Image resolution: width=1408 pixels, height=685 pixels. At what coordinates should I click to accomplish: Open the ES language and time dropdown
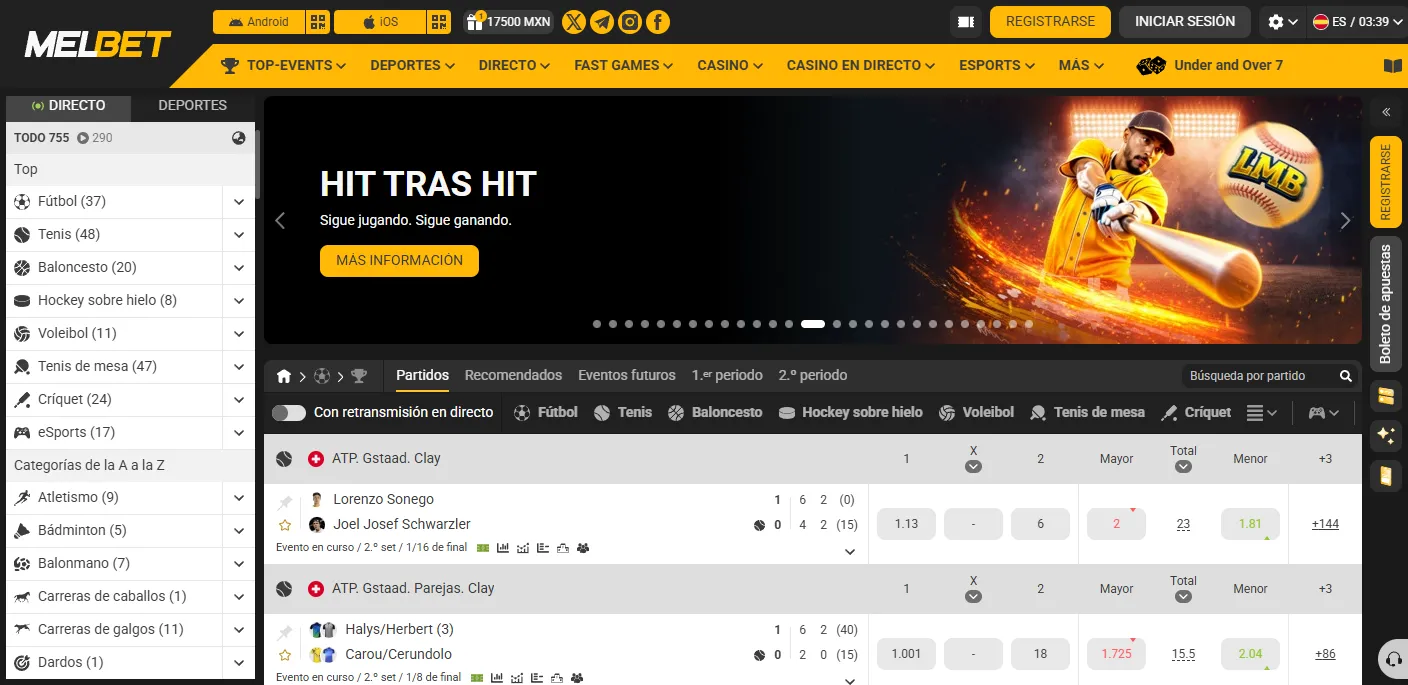1357,21
